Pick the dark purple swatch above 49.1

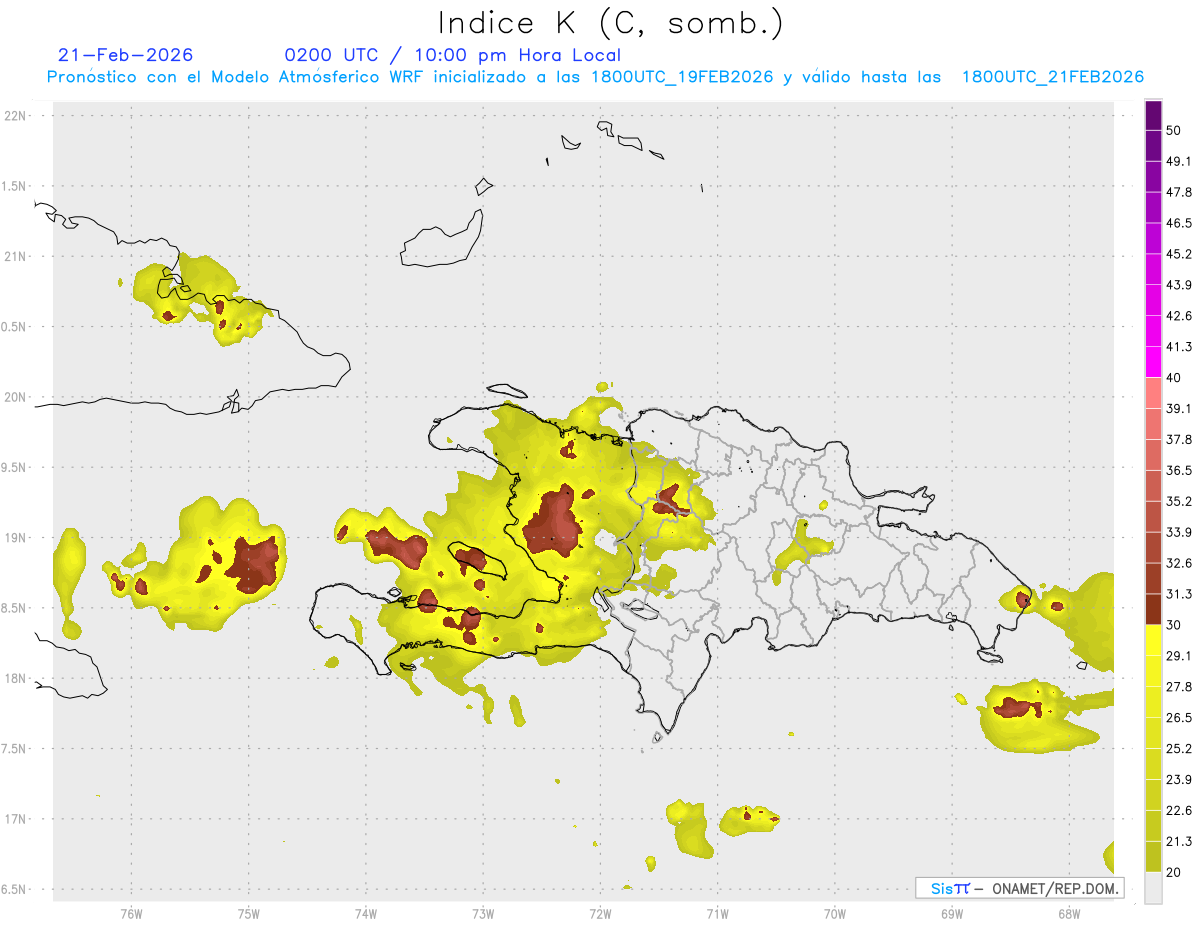tap(1153, 145)
